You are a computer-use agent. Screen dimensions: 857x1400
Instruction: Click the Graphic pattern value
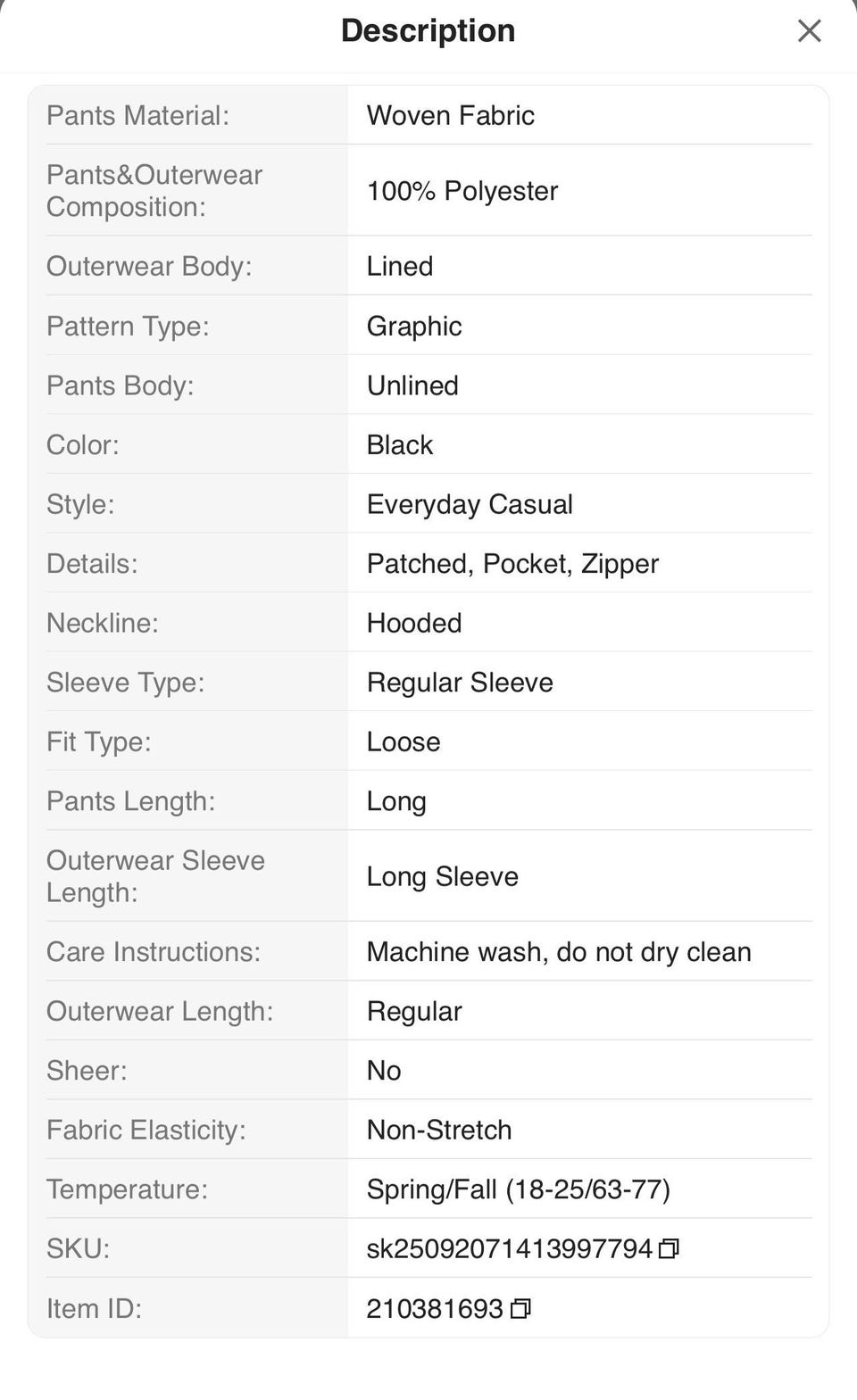pos(414,327)
